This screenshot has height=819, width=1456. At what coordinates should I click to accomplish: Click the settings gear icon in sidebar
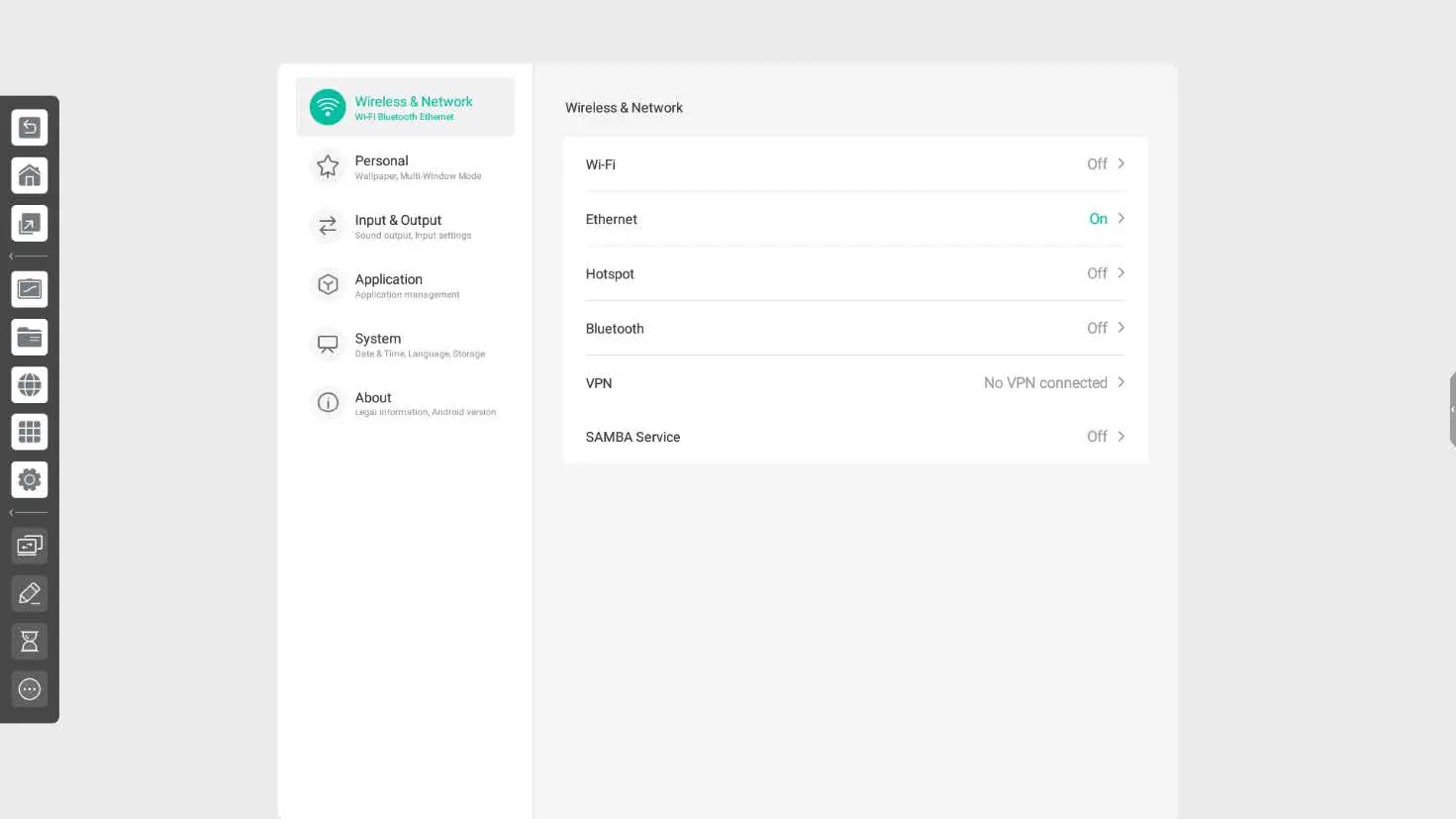(x=30, y=480)
